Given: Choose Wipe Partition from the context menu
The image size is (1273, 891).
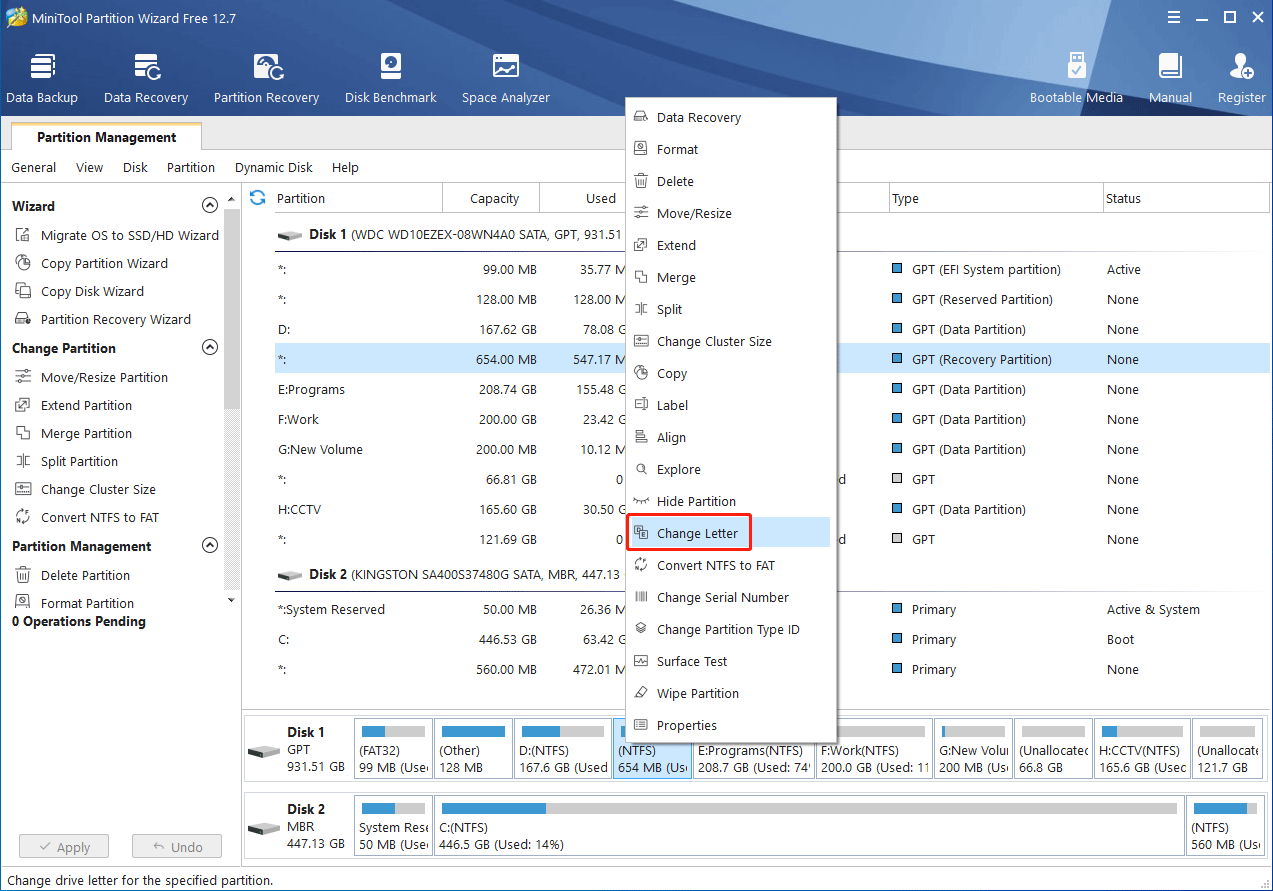Looking at the screenshot, I should 730,693.
